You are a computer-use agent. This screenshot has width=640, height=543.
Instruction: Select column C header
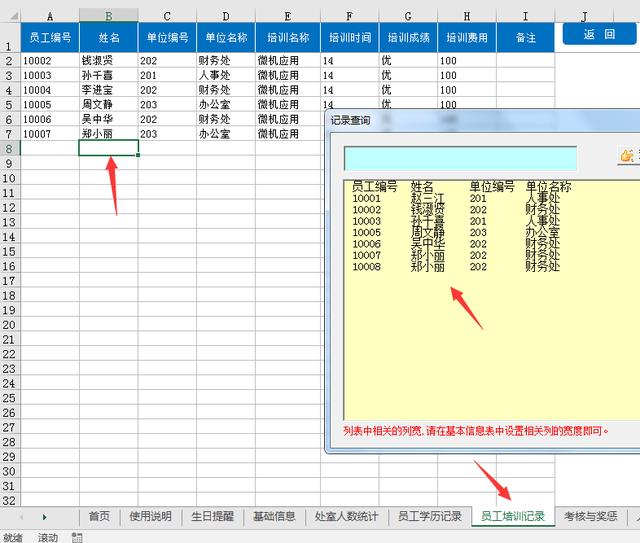pyautogui.click(x=167, y=16)
